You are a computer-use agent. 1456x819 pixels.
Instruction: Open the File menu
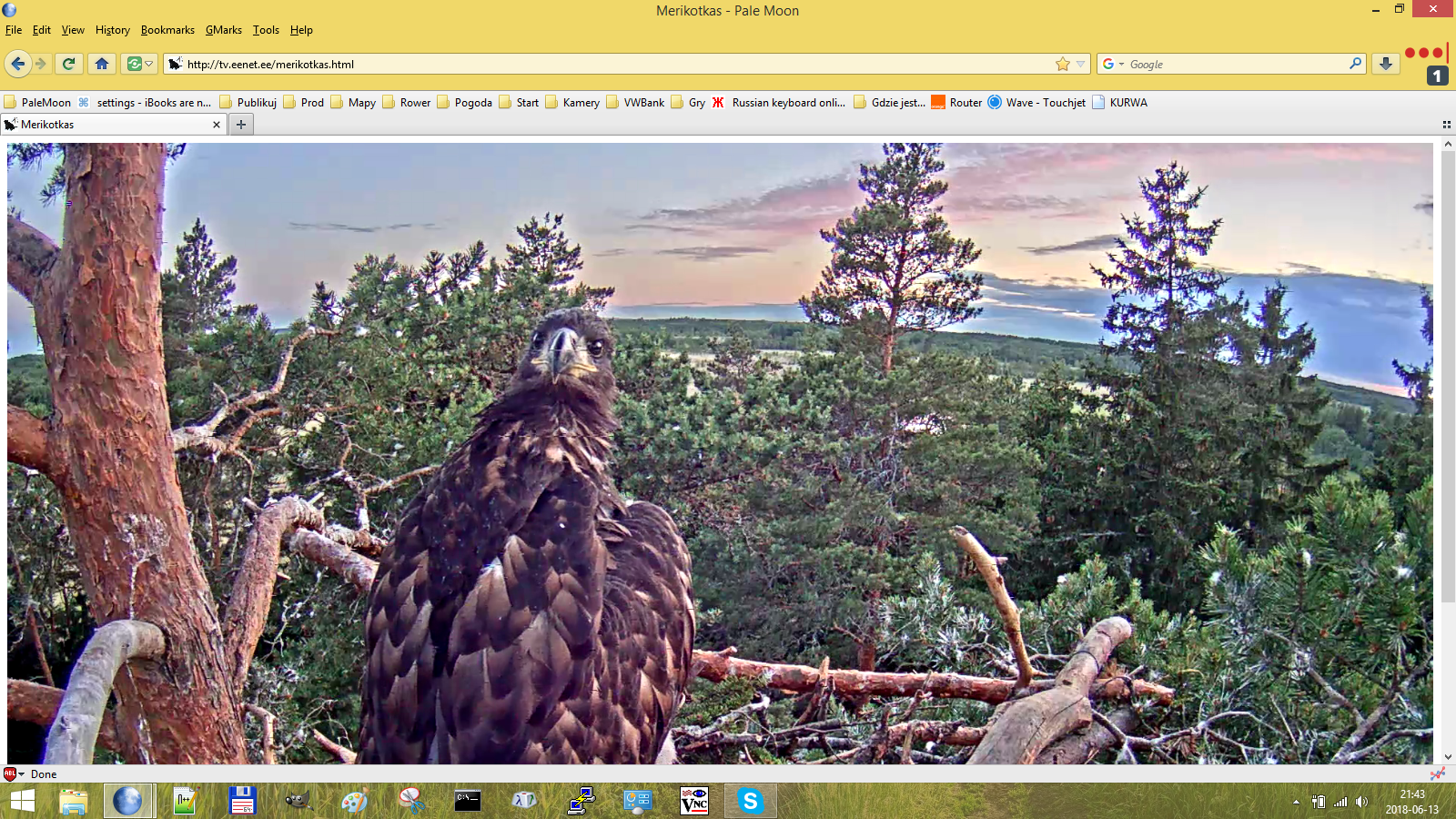pyautogui.click(x=14, y=30)
